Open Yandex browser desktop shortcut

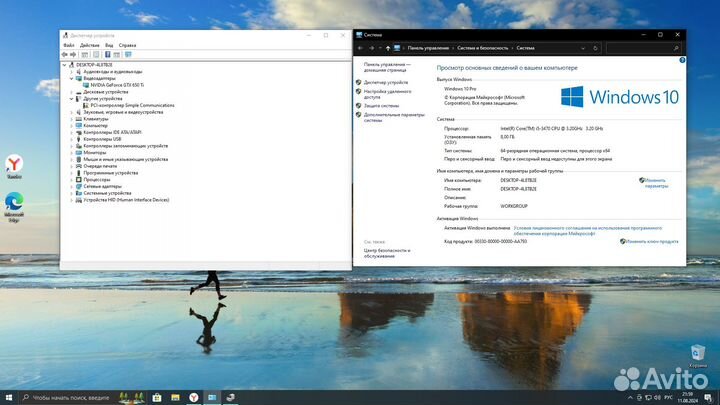point(14,166)
